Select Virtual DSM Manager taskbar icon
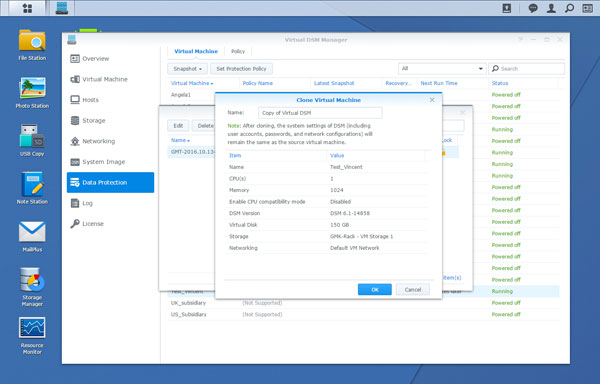 coord(62,8)
